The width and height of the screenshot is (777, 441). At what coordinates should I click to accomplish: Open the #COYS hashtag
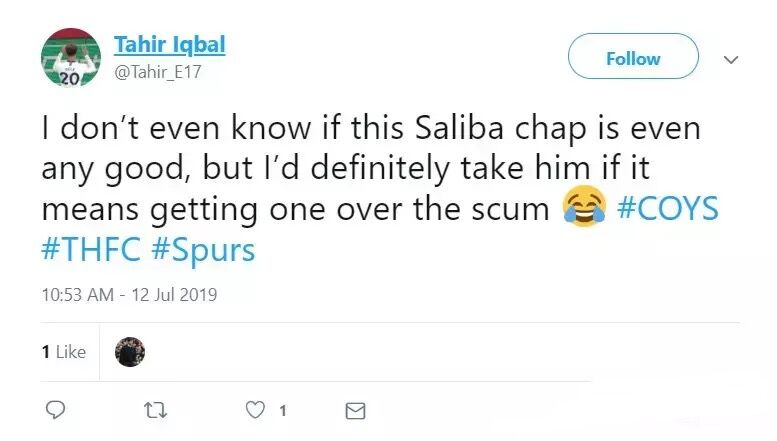668,208
